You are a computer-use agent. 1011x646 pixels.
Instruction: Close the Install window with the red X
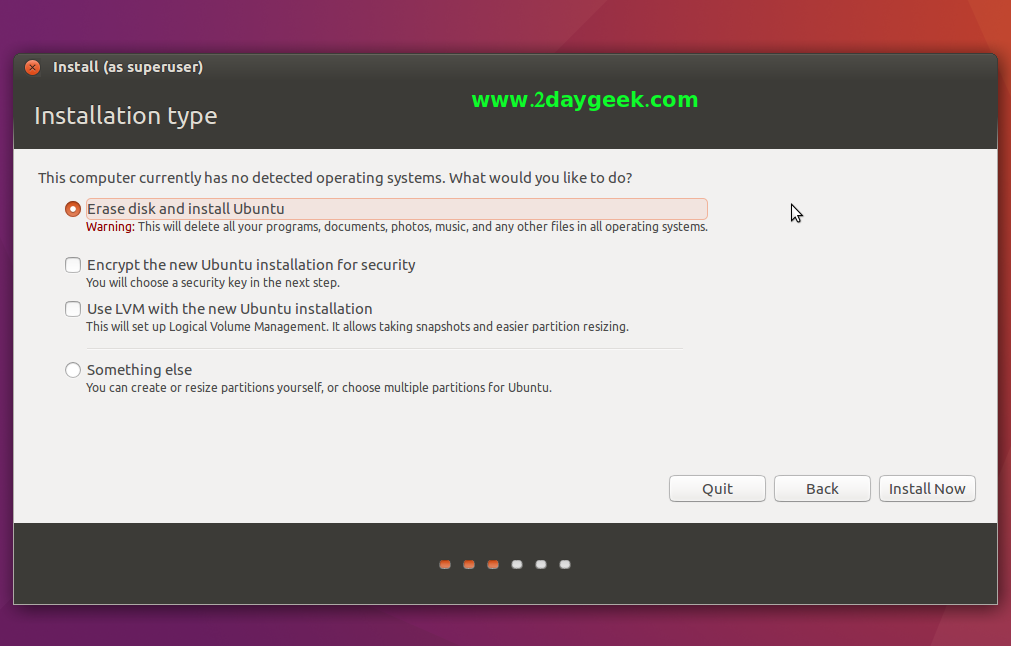click(x=33, y=68)
